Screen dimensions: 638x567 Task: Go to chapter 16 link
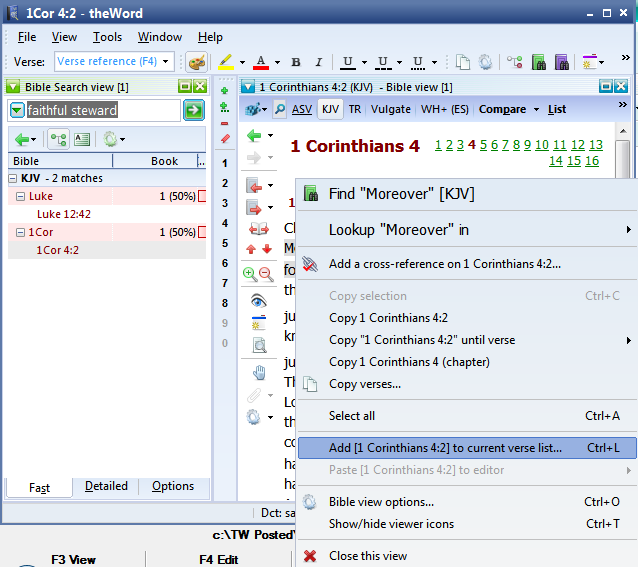pyautogui.click(x=592, y=161)
